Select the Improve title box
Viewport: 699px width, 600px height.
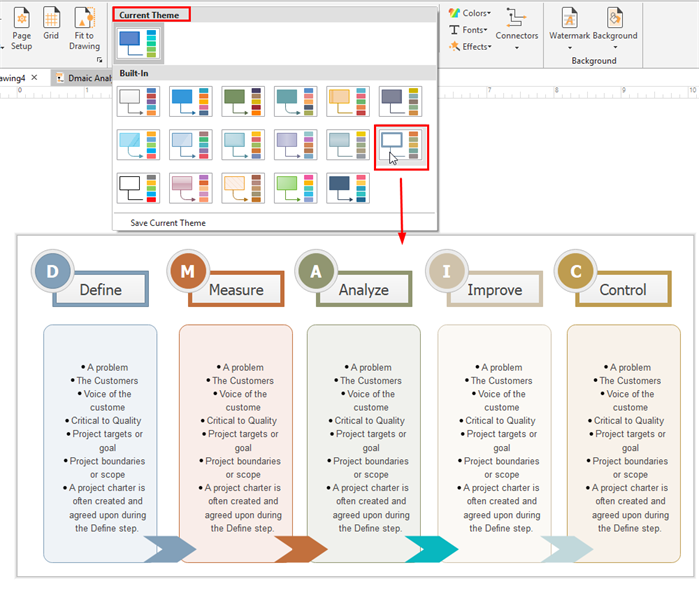pos(494,289)
